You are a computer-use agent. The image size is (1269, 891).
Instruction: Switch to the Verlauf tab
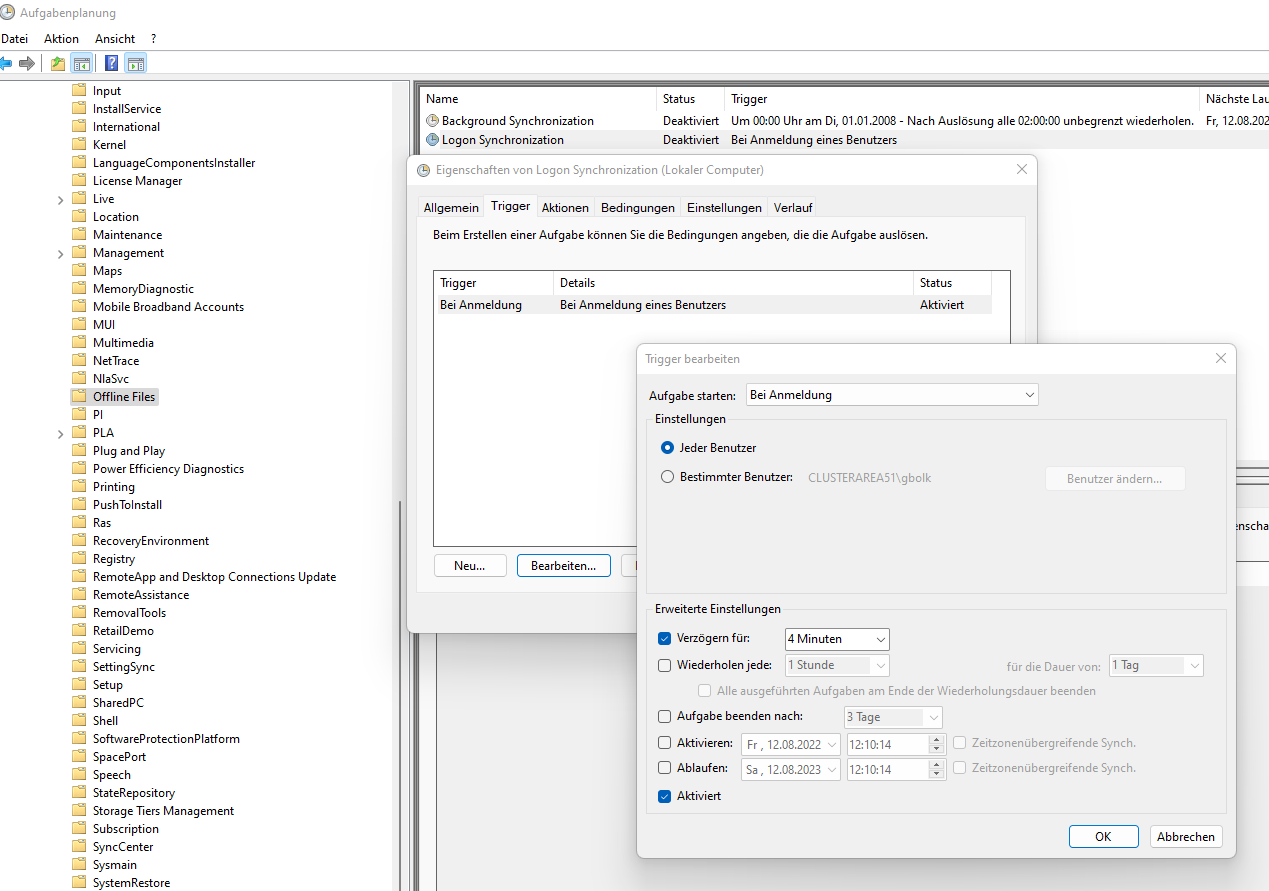click(x=793, y=208)
